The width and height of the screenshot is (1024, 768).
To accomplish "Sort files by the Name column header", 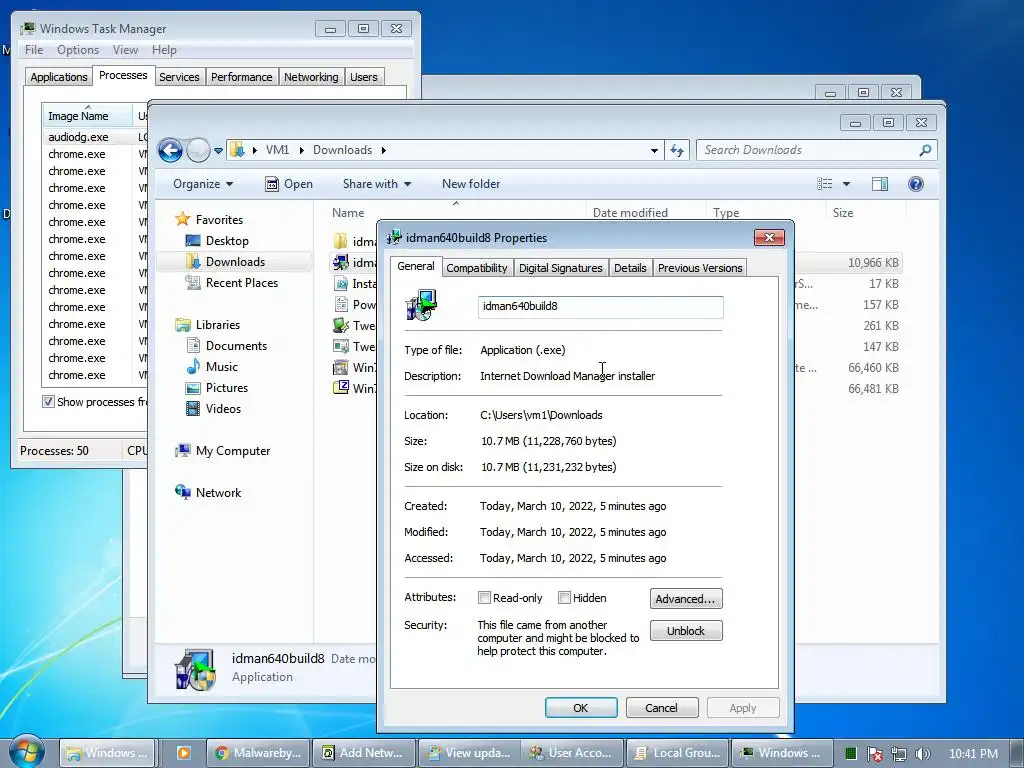I will (348, 213).
